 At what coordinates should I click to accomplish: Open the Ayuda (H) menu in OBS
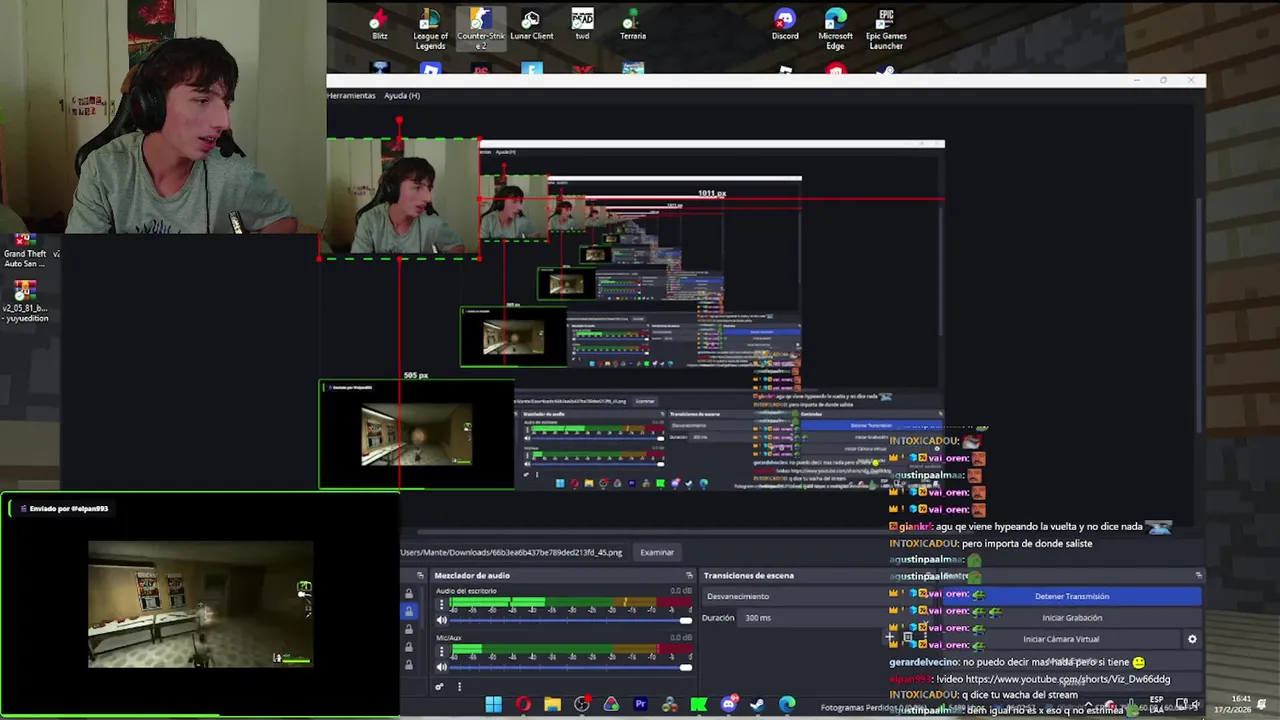402,96
